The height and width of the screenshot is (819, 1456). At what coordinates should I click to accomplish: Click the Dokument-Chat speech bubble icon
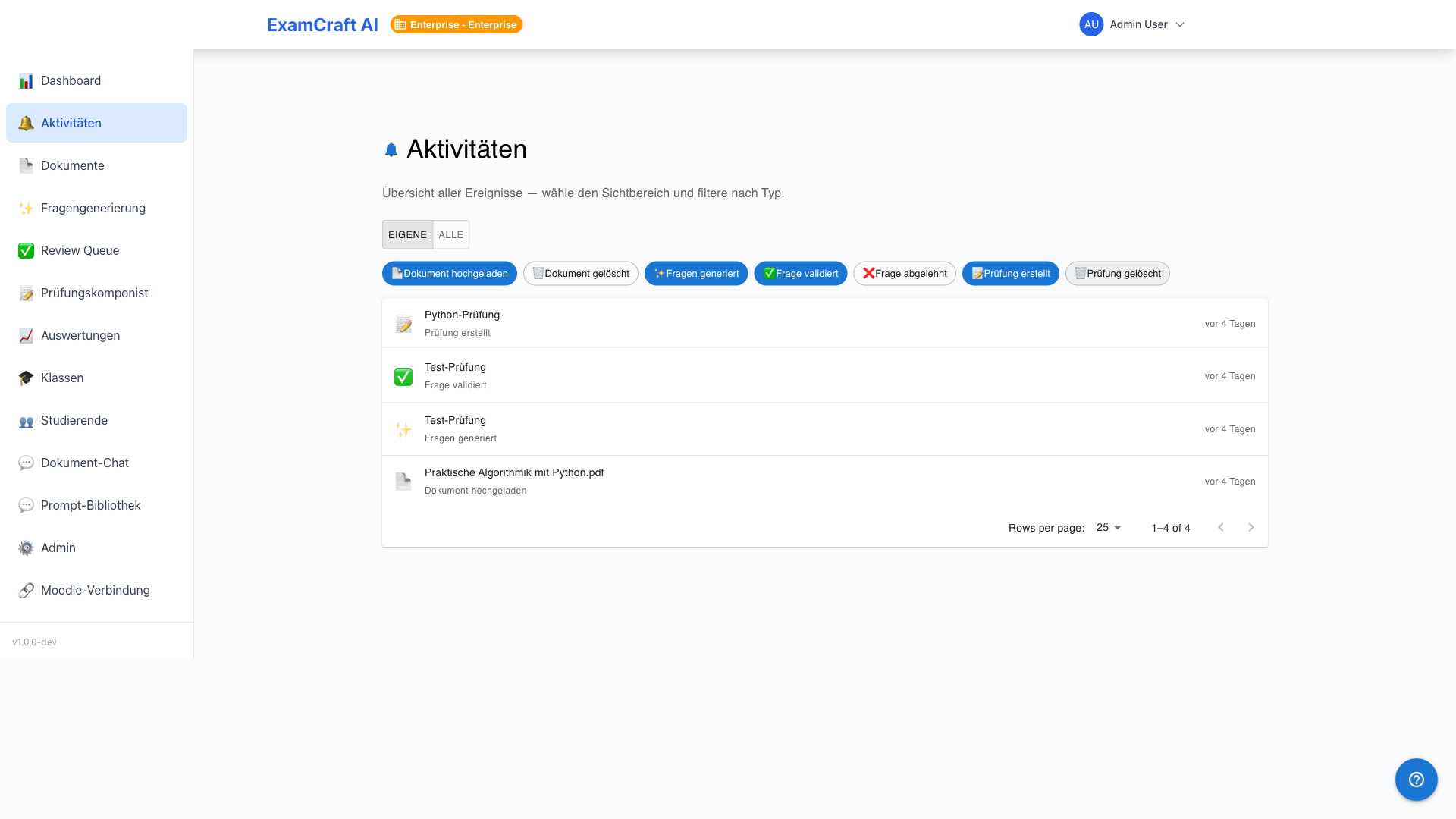[x=26, y=463]
